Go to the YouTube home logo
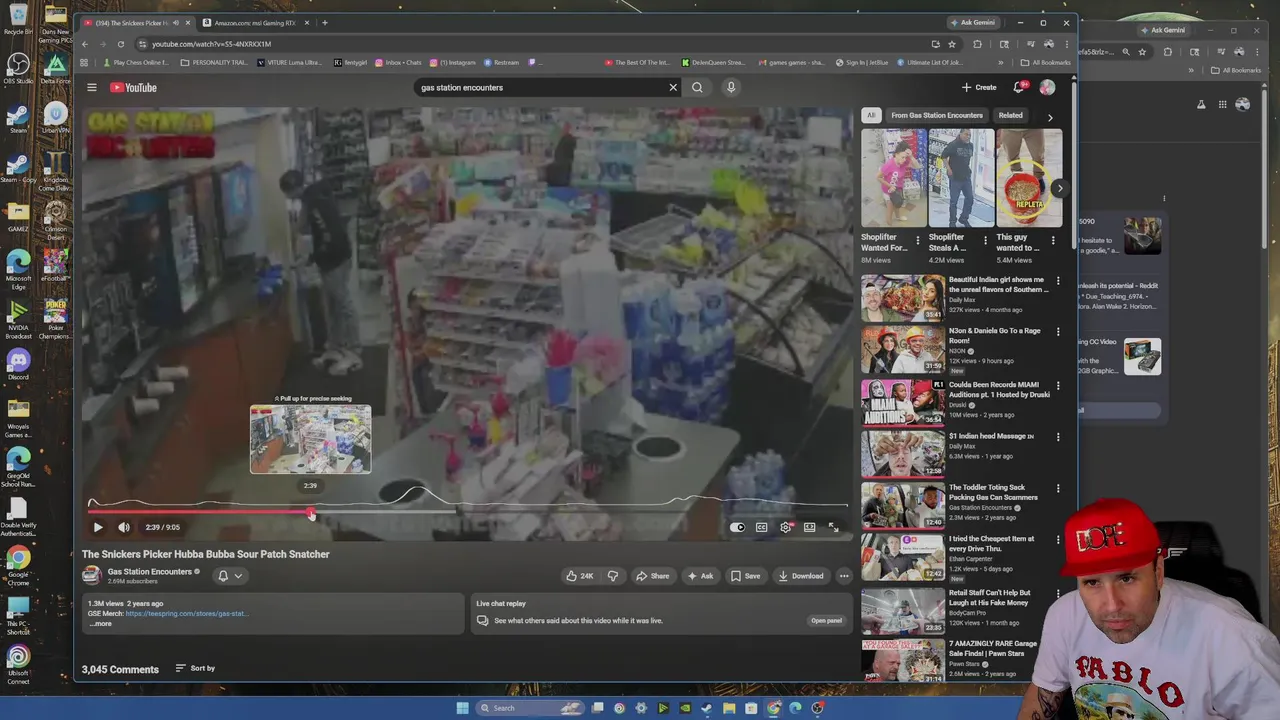 pyautogui.click(x=134, y=88)
